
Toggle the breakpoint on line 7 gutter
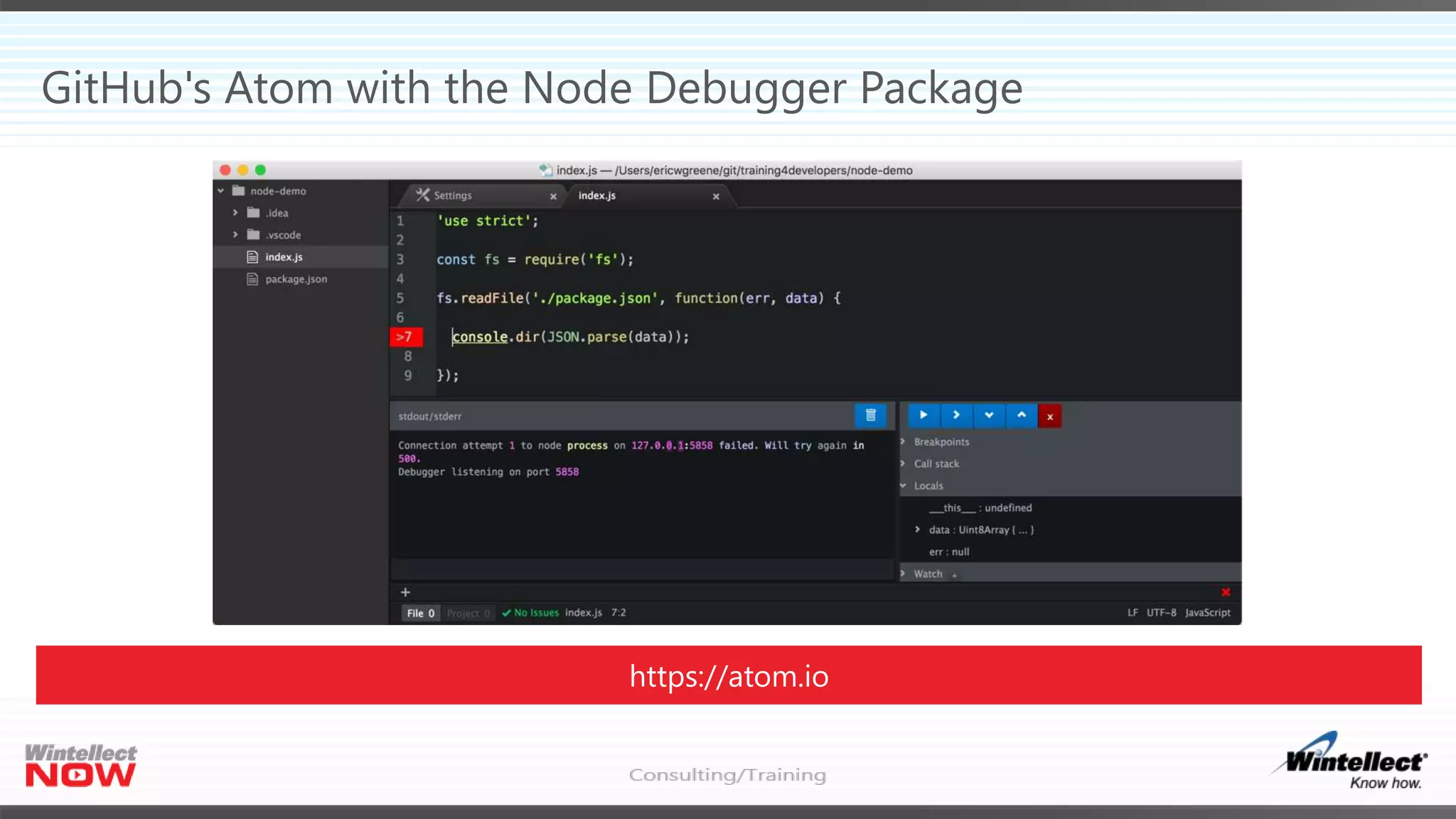[x=406, y=337]
